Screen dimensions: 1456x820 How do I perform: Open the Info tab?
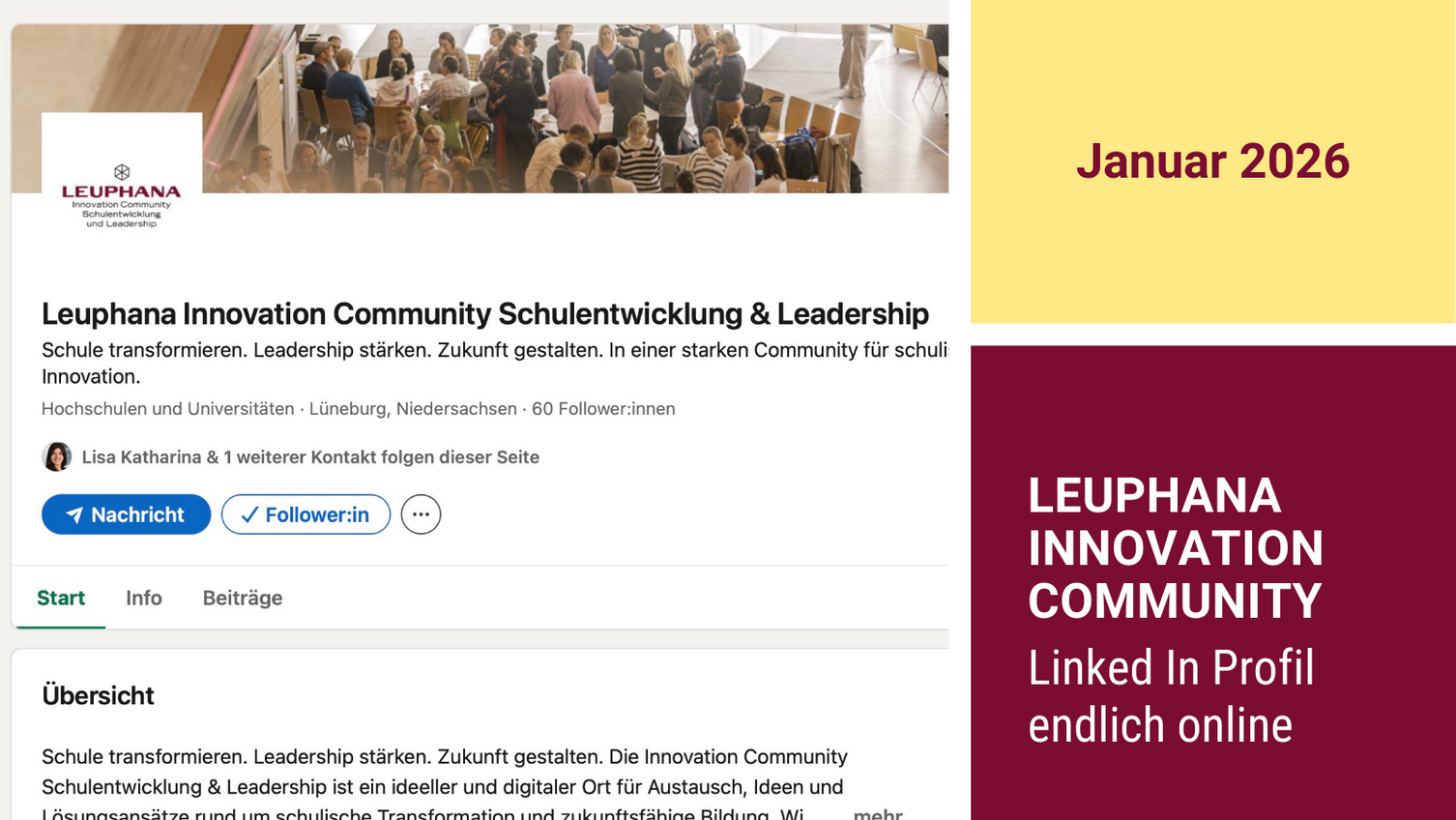(143, 598)
